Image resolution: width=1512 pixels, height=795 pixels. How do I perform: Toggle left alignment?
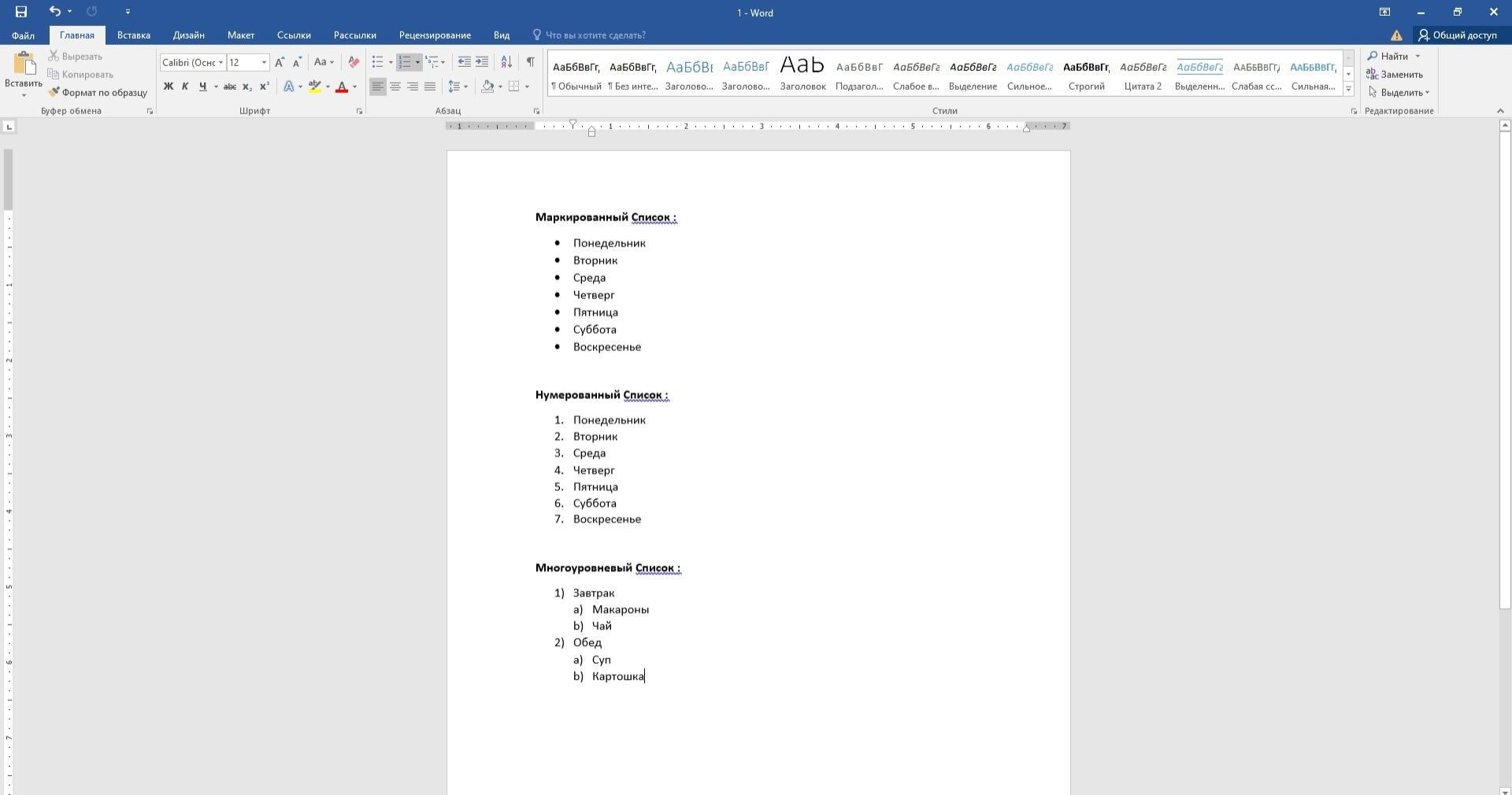coord(378,87)
